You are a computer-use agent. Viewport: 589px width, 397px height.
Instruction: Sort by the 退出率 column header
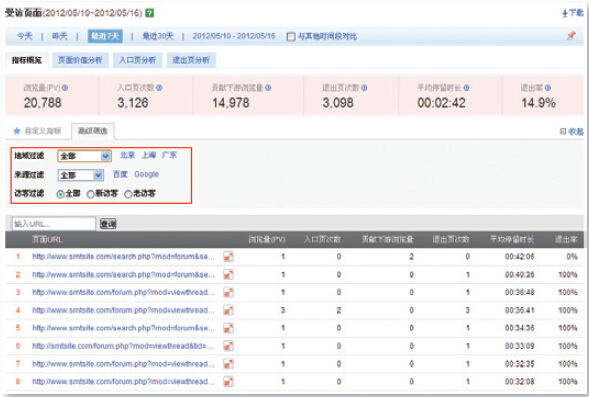pyautogui.click(x=566, y=240)
